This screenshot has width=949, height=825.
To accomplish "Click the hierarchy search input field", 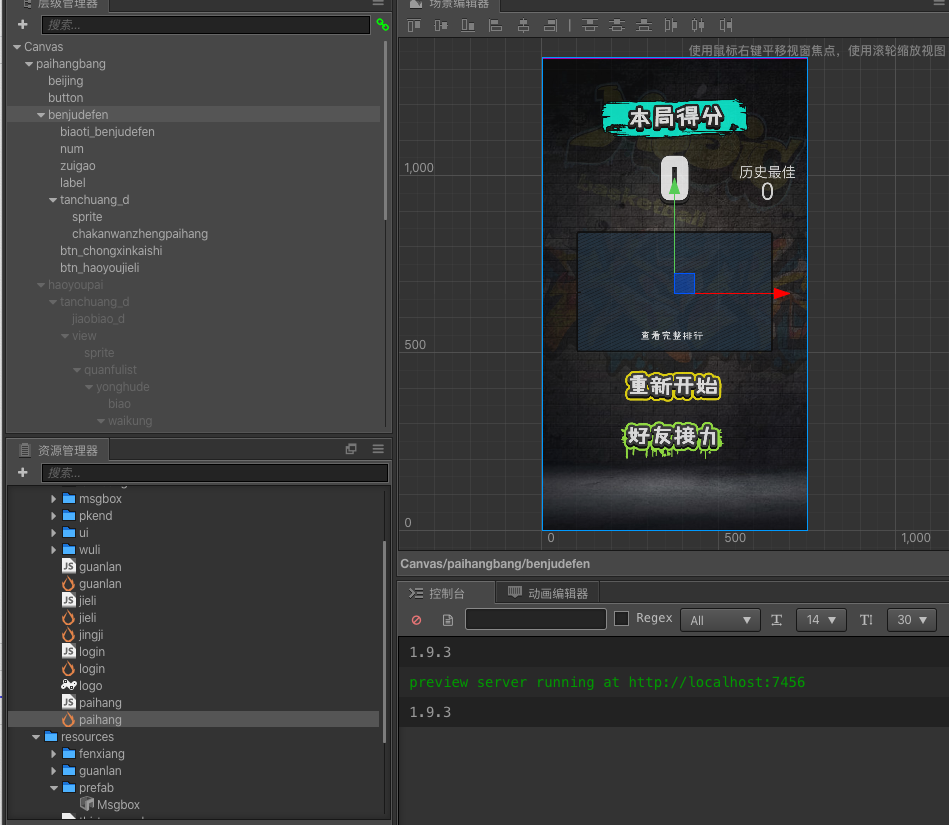I will [x=206, y=25].
